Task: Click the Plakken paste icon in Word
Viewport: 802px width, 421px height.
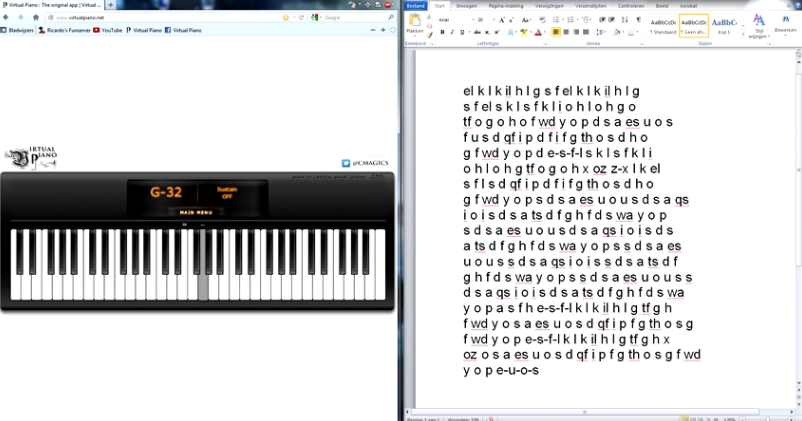Action: point(415,19)
